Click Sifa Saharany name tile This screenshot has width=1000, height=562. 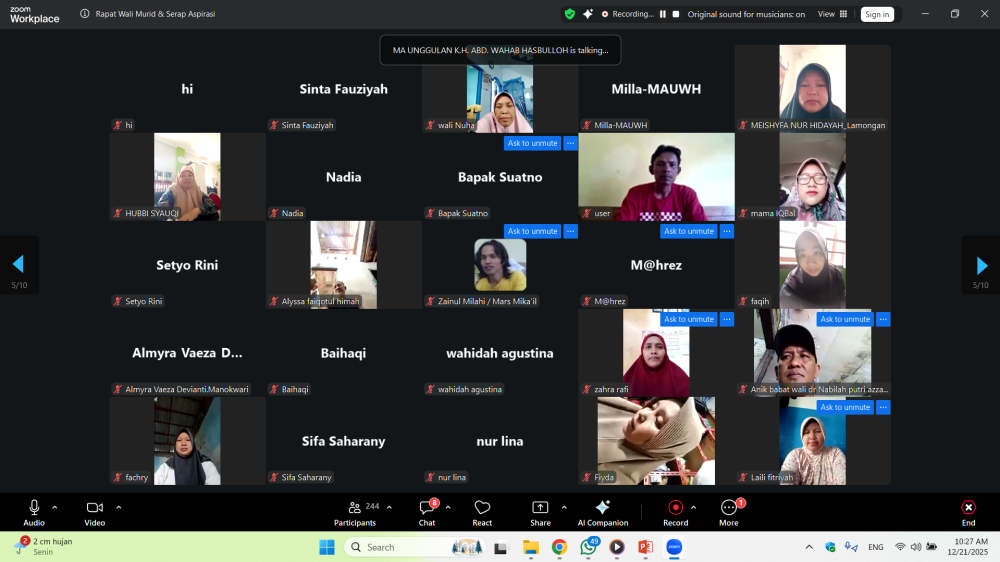344,441
